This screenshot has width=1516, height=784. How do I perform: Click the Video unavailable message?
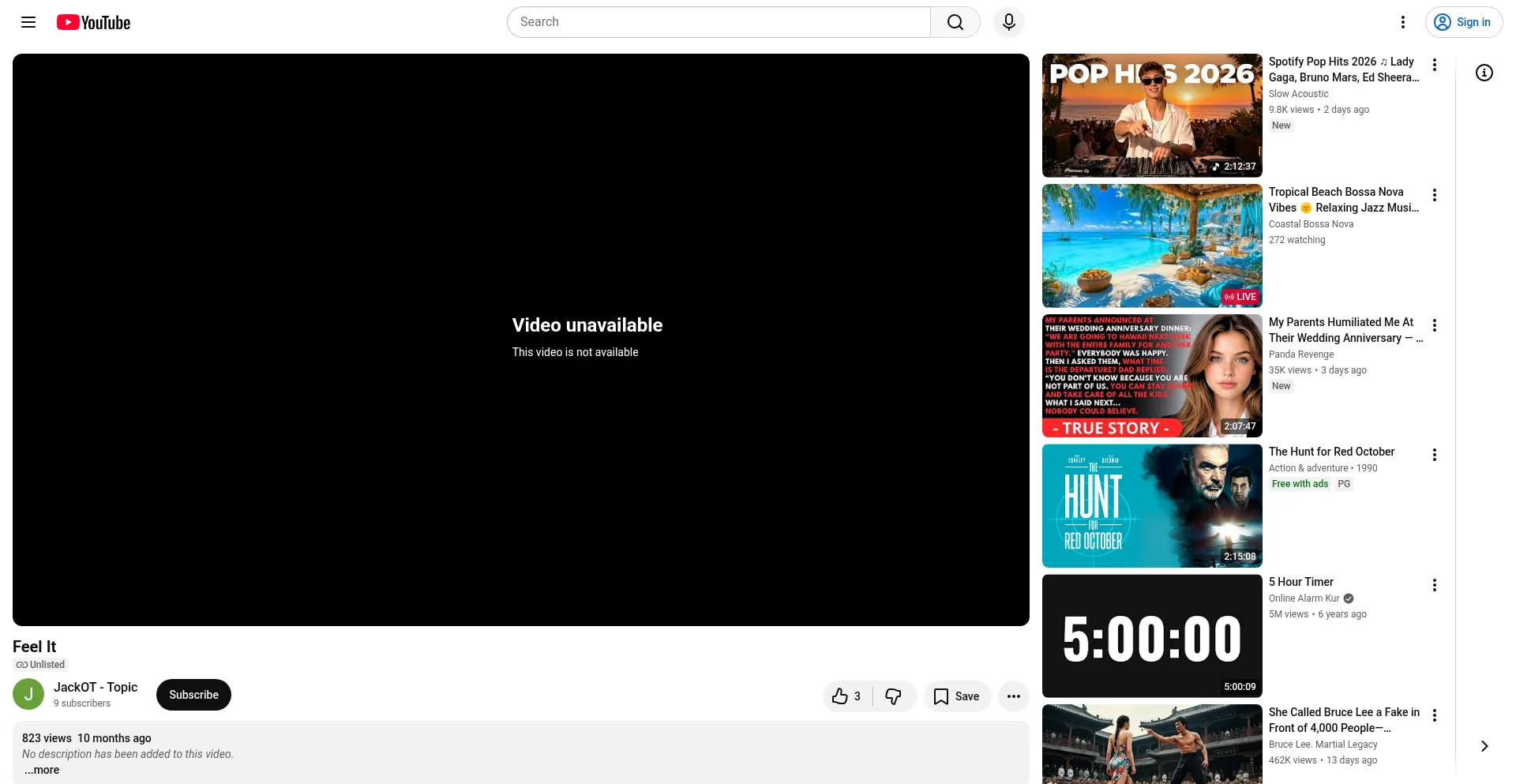pos(587,325)
